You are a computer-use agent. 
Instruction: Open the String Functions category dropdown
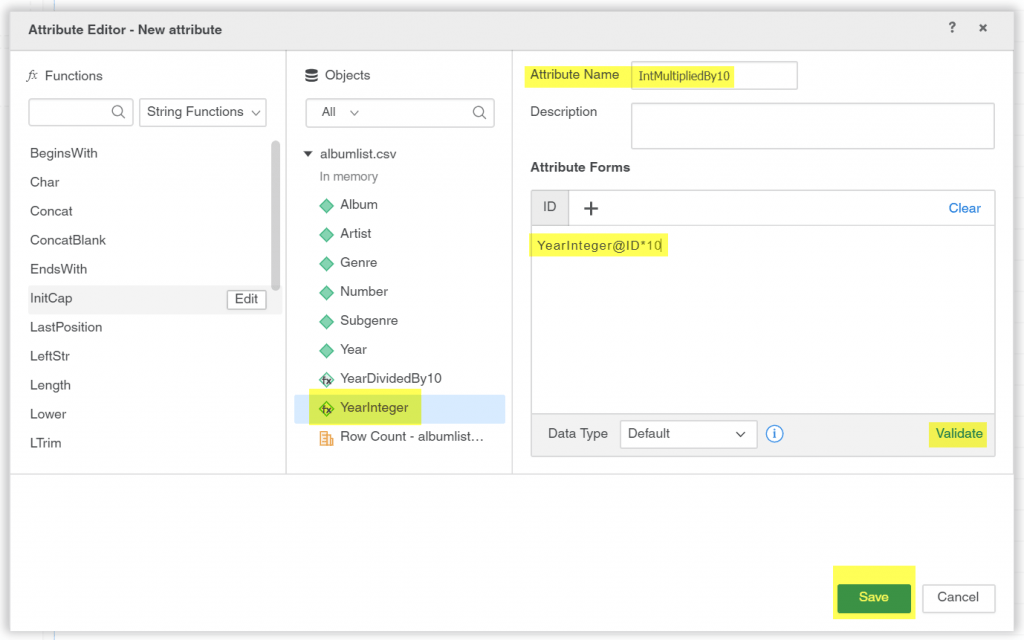[x=203, y=112]
